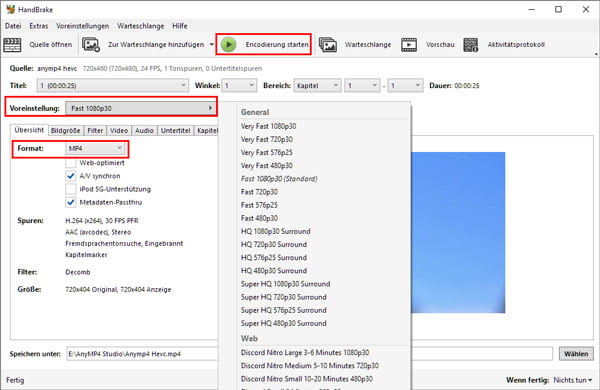Switch to the Filter tab
The image size is (600, 390).
(95, 131)
